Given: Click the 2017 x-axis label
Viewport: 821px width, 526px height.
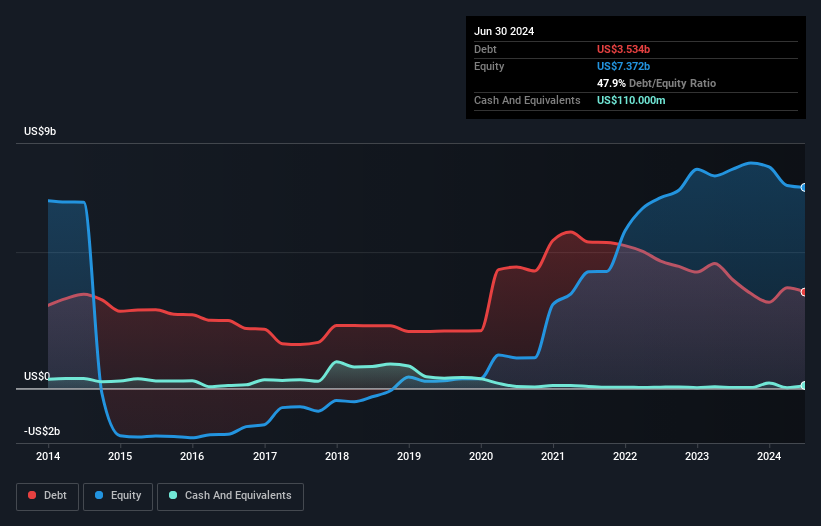Looking at the screenshot, I should coord(265,456).
